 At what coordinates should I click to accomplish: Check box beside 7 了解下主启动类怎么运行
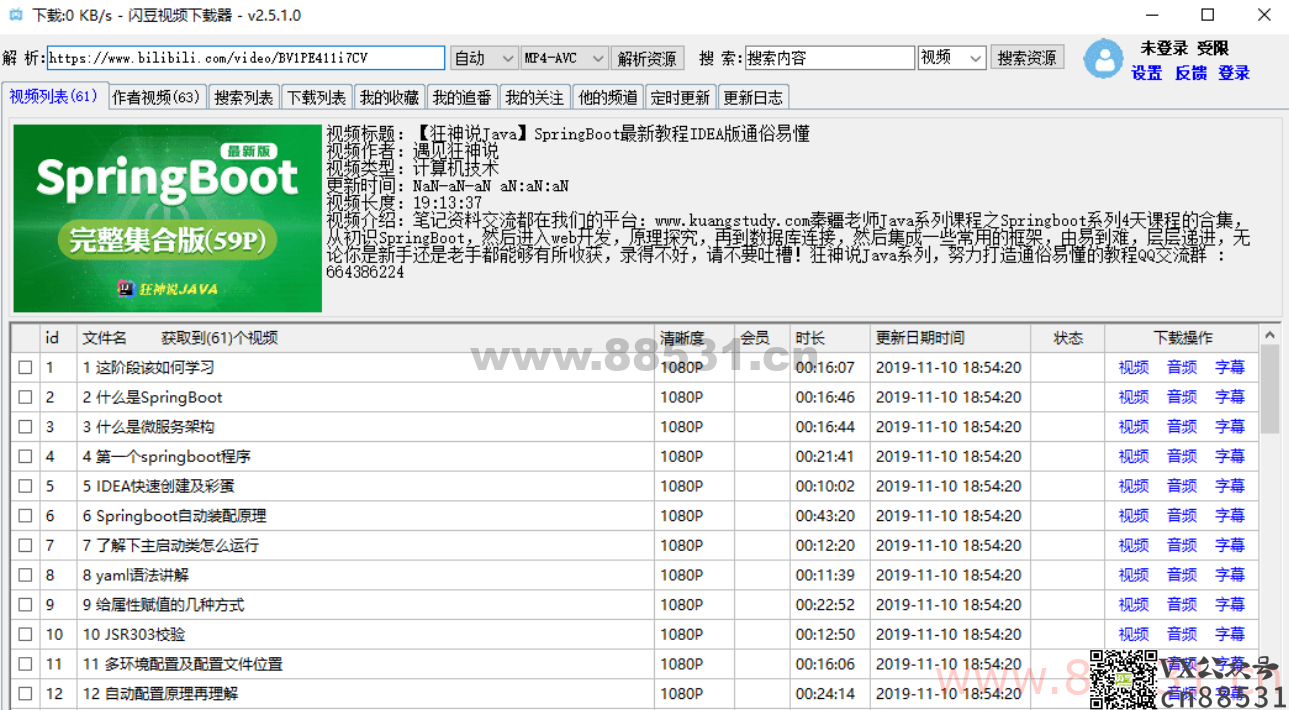tap(25, 546)
